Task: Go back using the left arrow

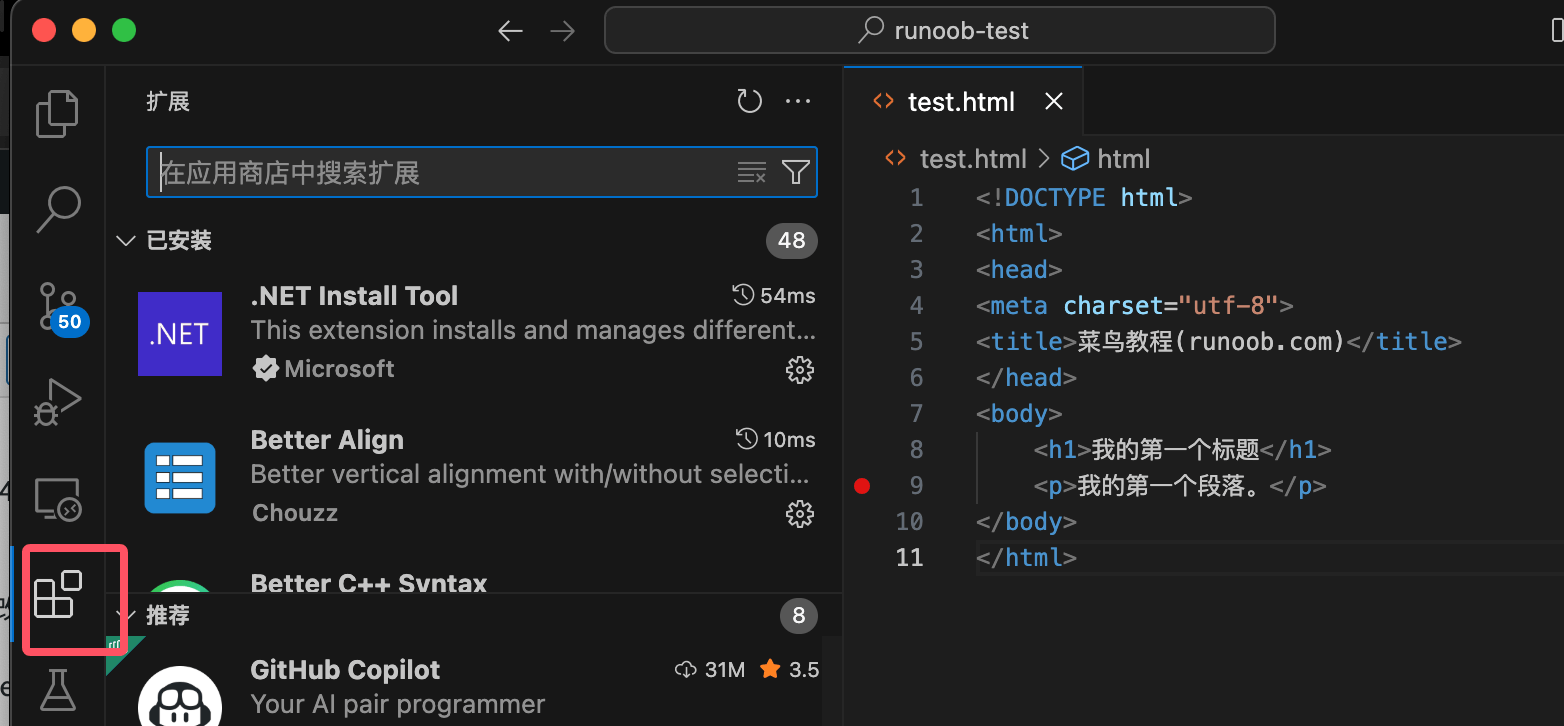Action: click(x=510, y=31)
